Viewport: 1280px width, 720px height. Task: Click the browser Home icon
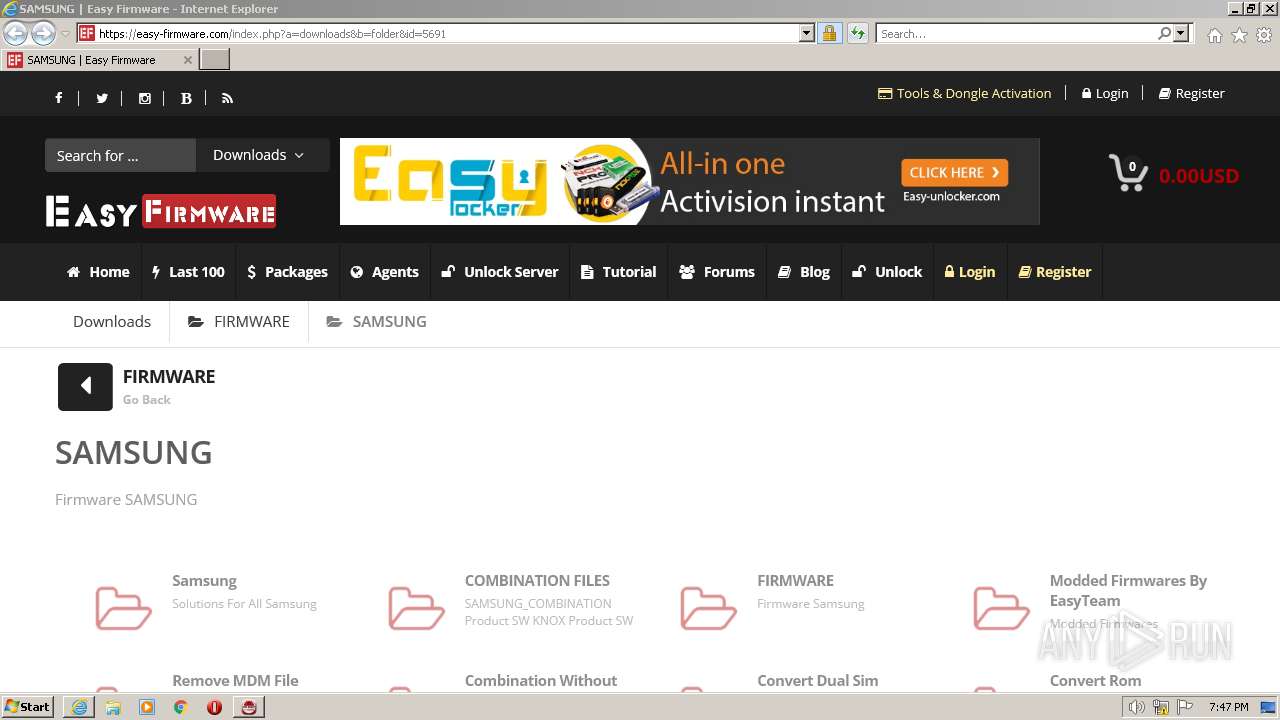(x=1214, y=34)
